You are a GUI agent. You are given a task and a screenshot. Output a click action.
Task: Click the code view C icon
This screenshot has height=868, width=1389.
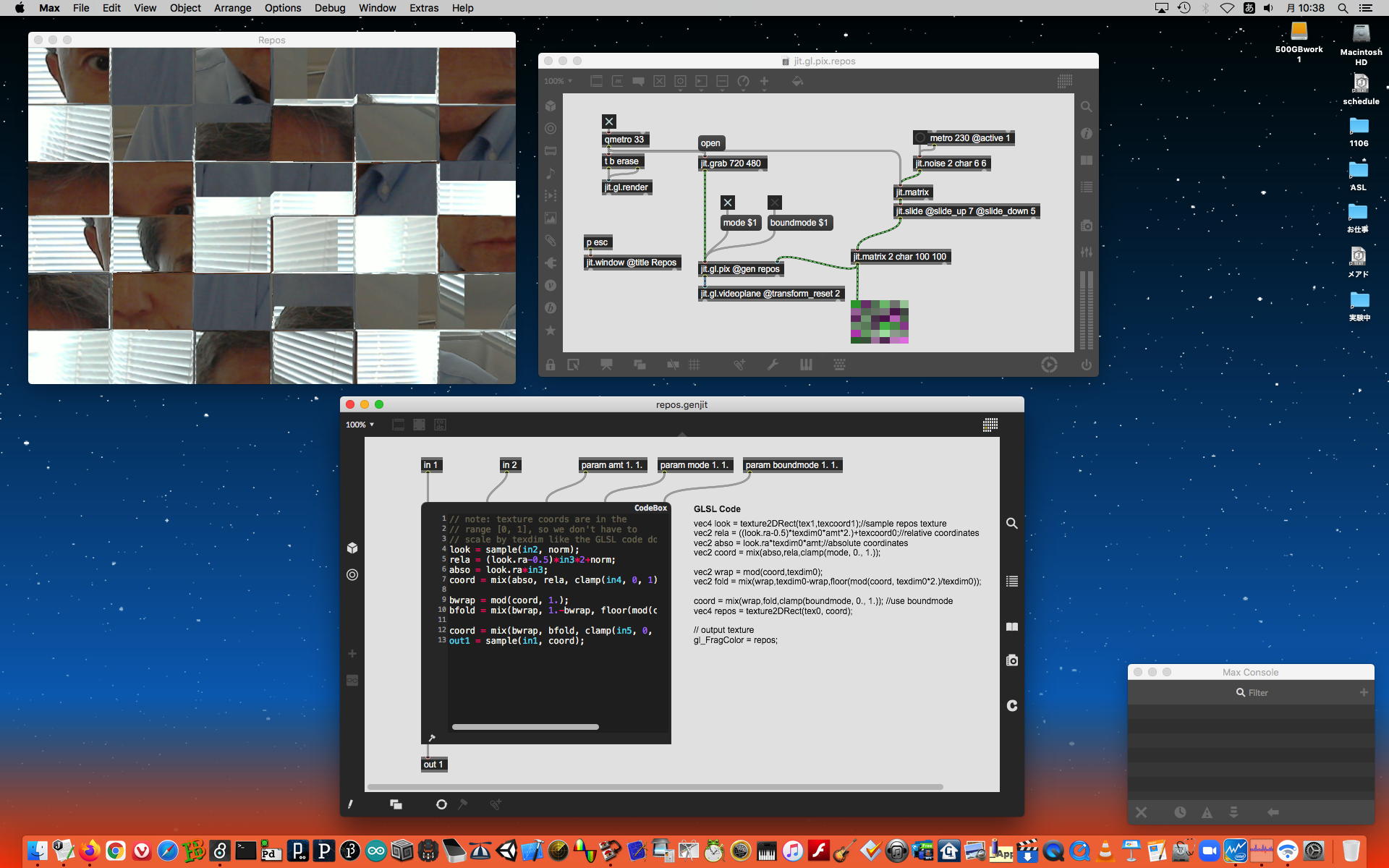(1011, 705)
